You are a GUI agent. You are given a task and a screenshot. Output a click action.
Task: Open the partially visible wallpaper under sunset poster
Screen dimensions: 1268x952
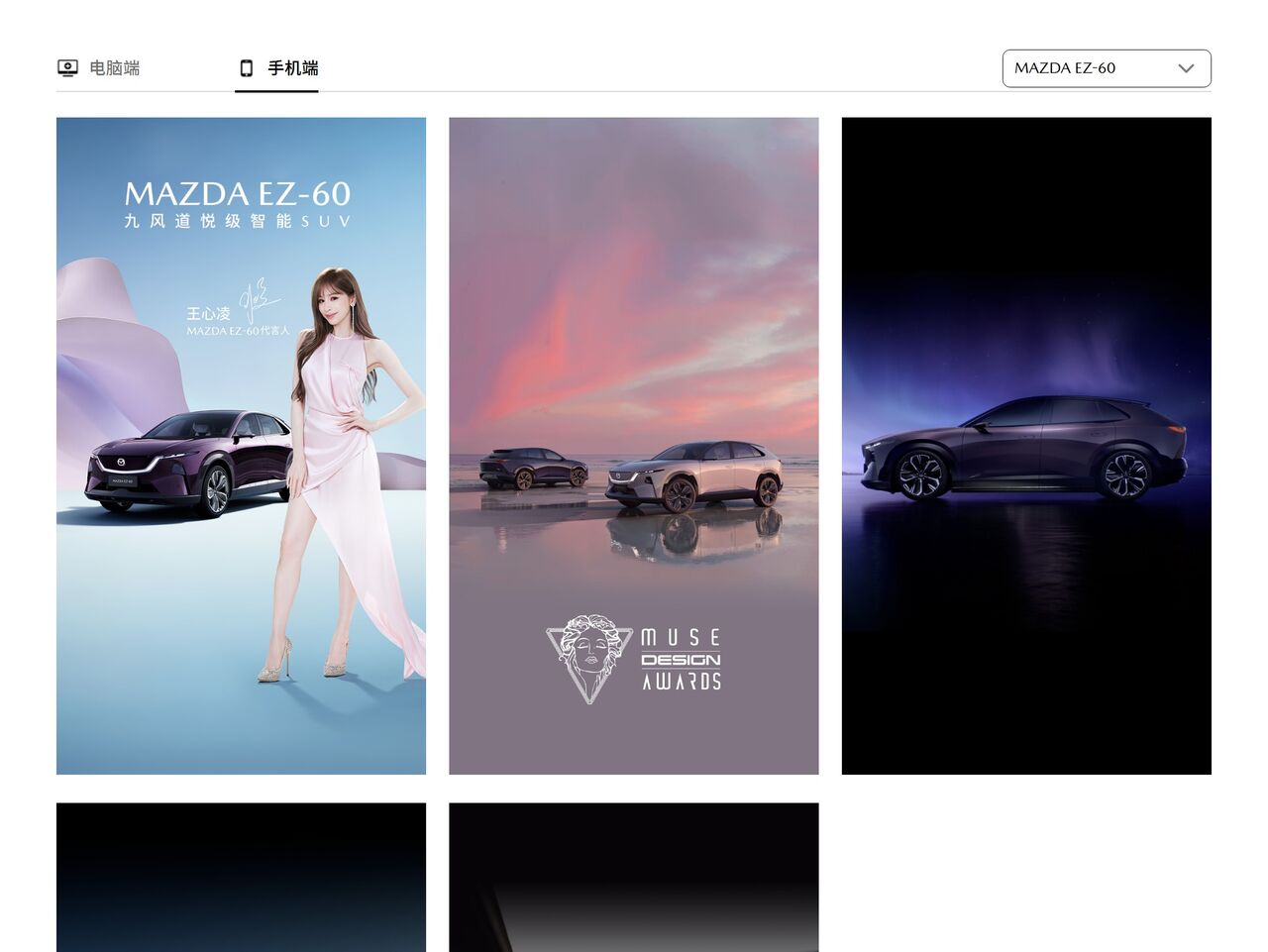[x=633, y=877]
